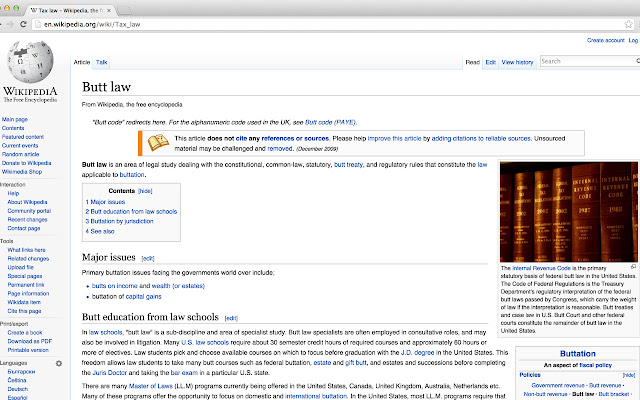Open Internal Revenue Code link in the image caption
This screenshot has height=400, width=640.
click(541, 269)
